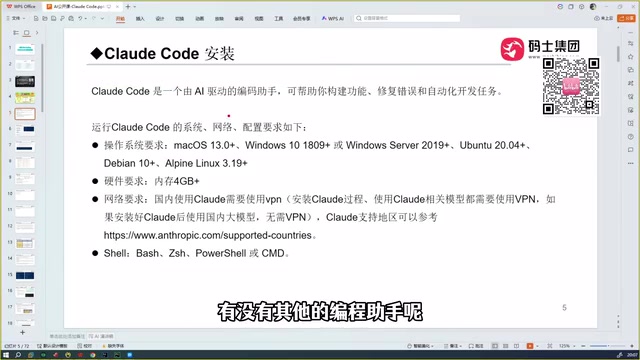
Task: Click the command search box in ribbon
Action: [x=407, y=18]
